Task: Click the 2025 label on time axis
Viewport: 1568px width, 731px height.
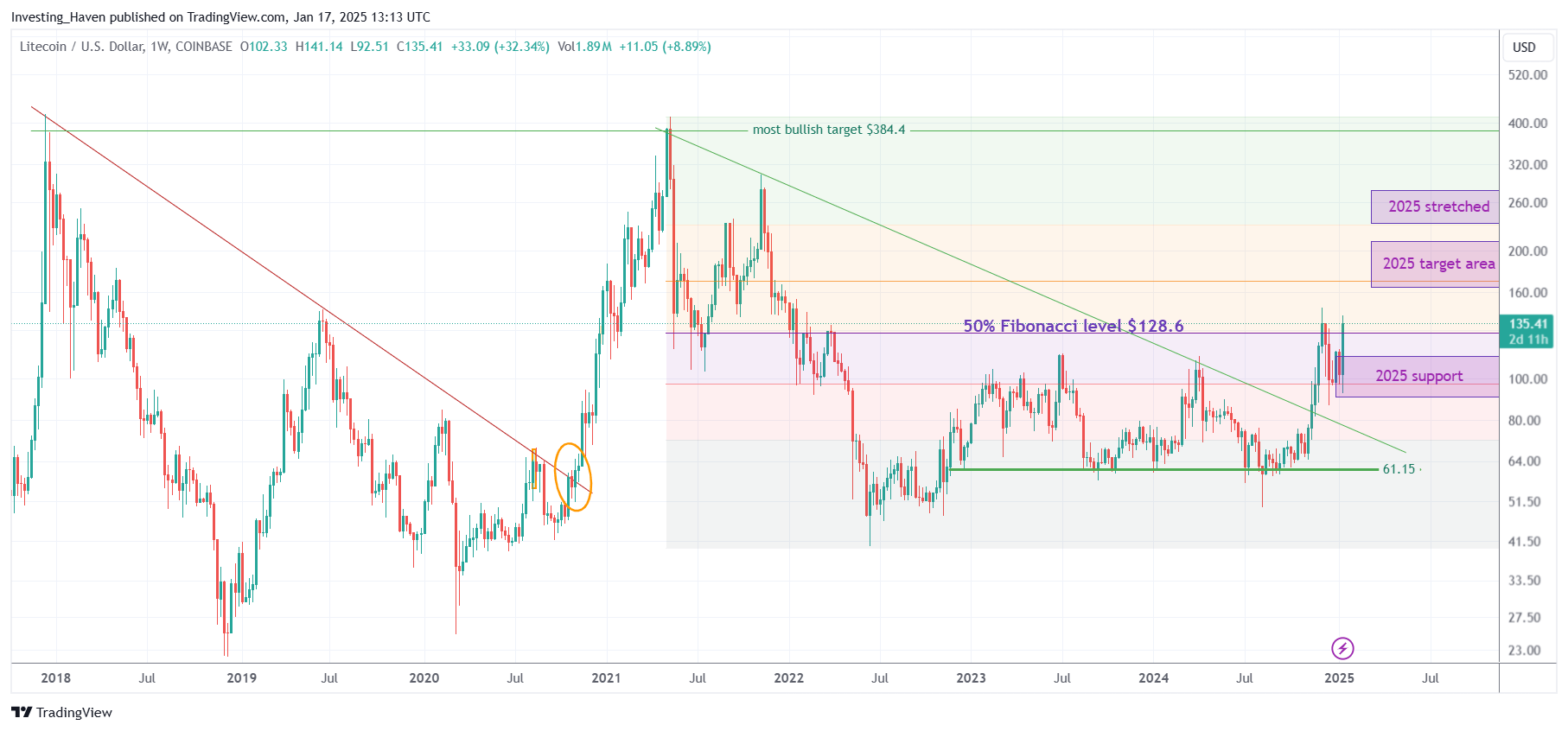Action: (1339, 678)
